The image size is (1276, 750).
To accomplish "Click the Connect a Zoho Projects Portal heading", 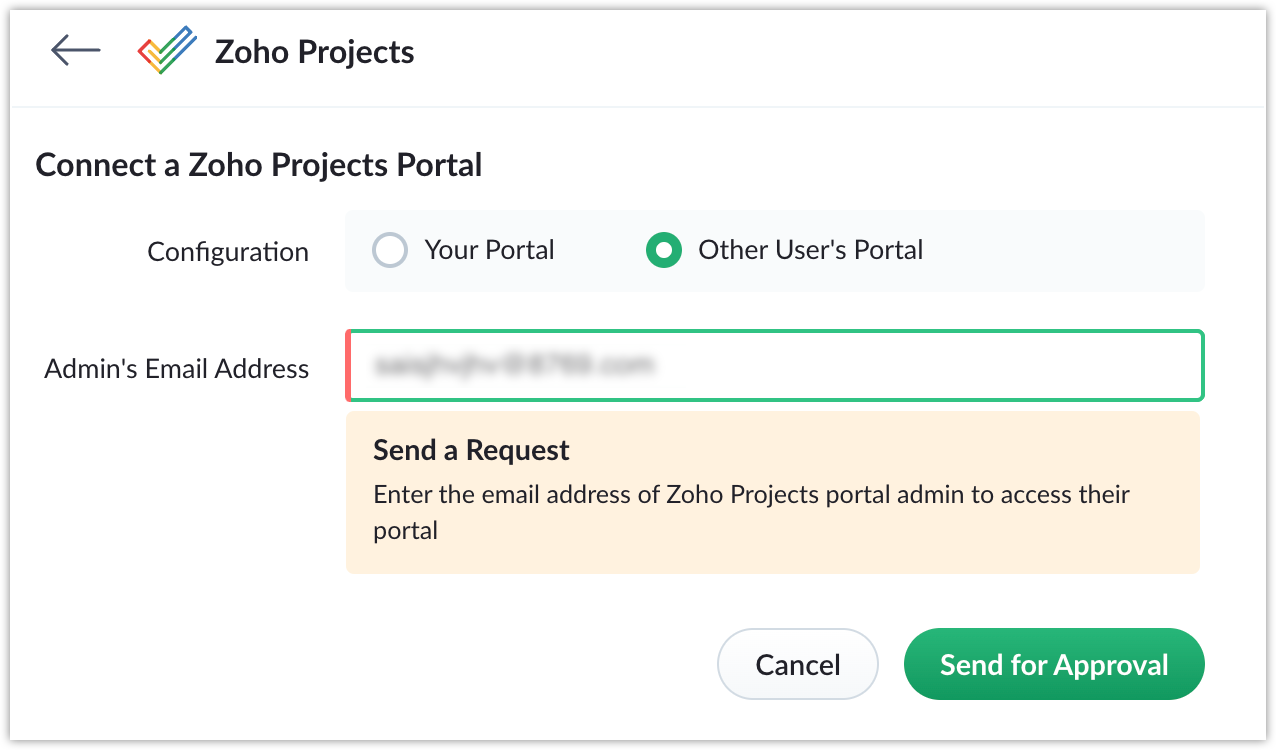I will pyautogui.click(x=259, y=164).
